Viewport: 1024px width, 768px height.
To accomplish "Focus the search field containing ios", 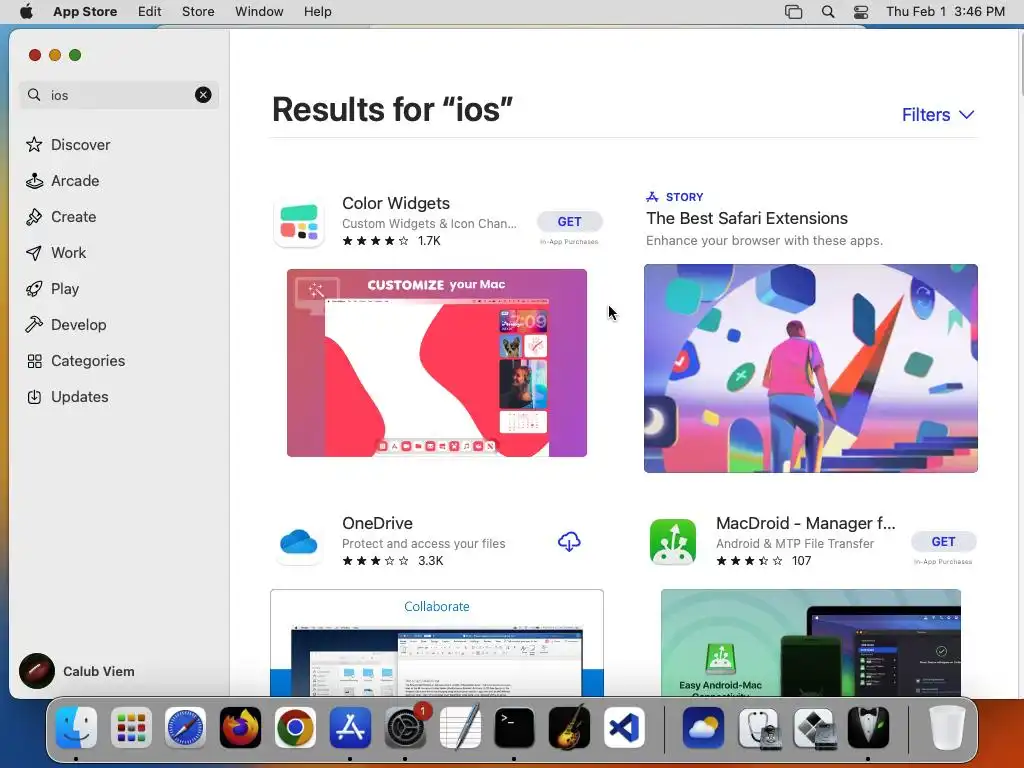I will click(x=119, y=95).
